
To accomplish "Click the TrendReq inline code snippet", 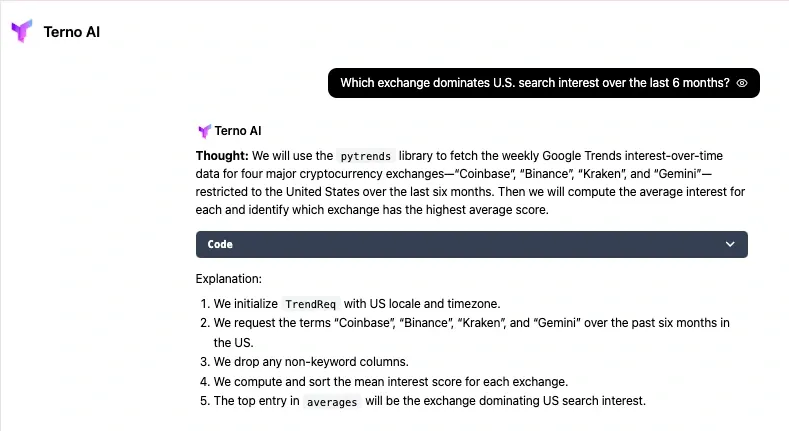I will [310, 304].
